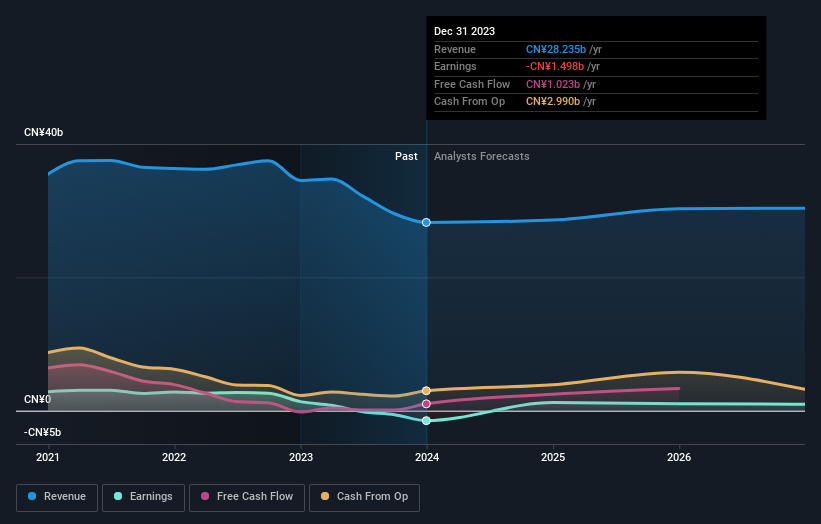This screenshot has width=821, height=524.
Task: Toggle the Earnings legend button
Action: (x=143, y=497)
